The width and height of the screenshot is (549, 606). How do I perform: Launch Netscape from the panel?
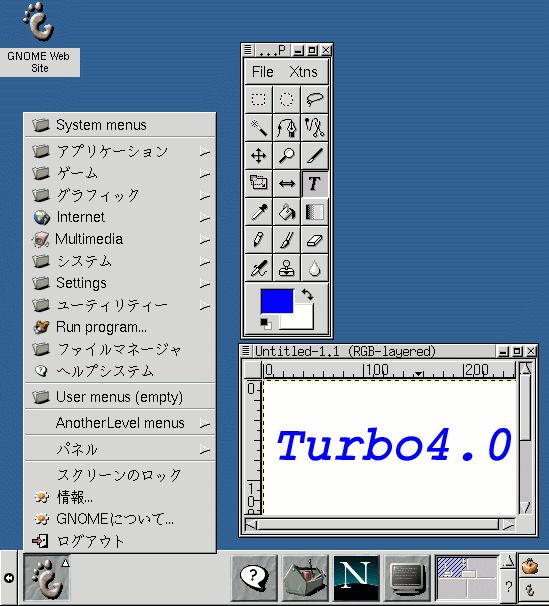click(356, 578)
